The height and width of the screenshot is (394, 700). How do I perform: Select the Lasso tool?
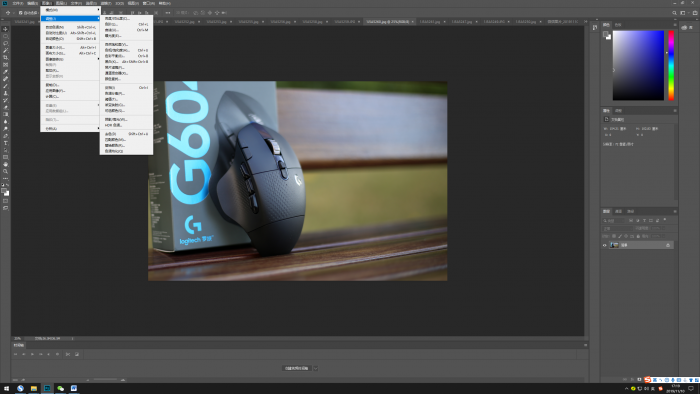point(5,43)
